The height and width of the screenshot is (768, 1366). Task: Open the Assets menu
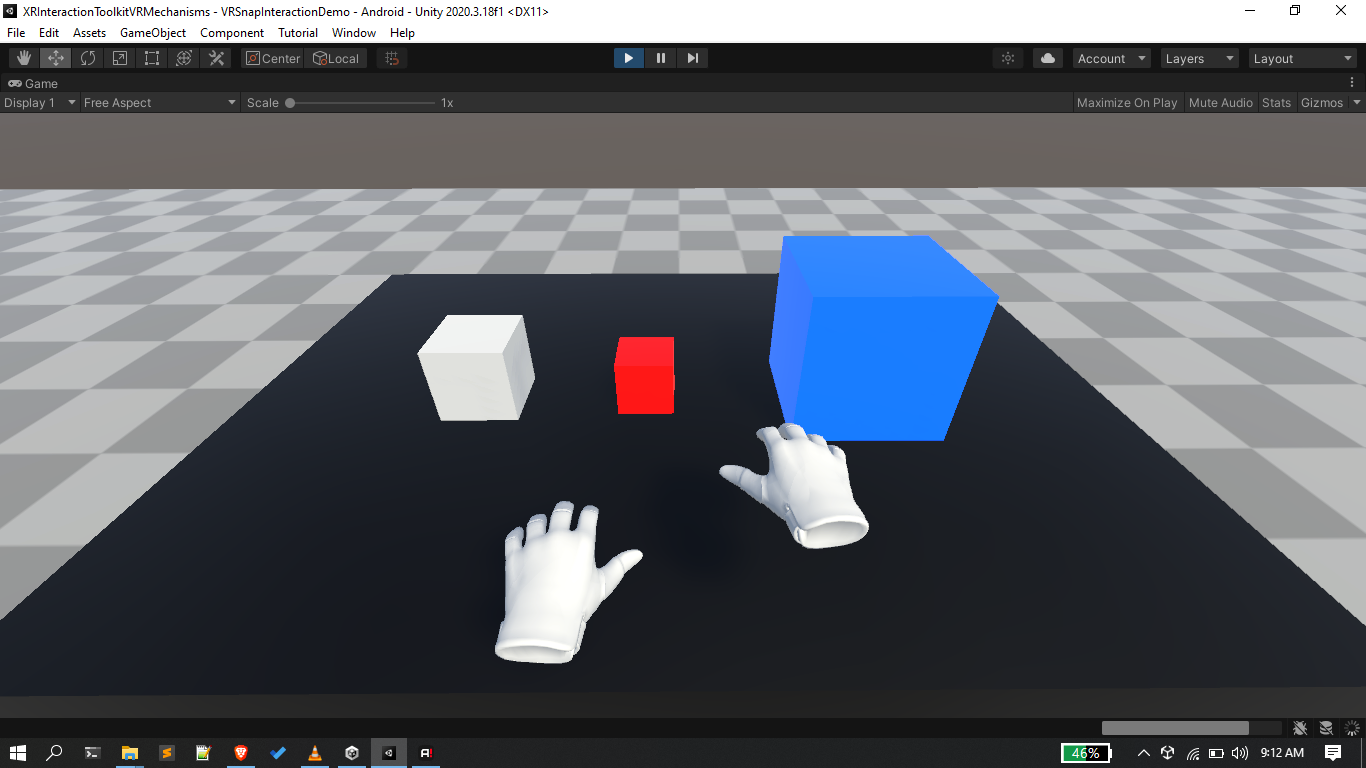89,33
